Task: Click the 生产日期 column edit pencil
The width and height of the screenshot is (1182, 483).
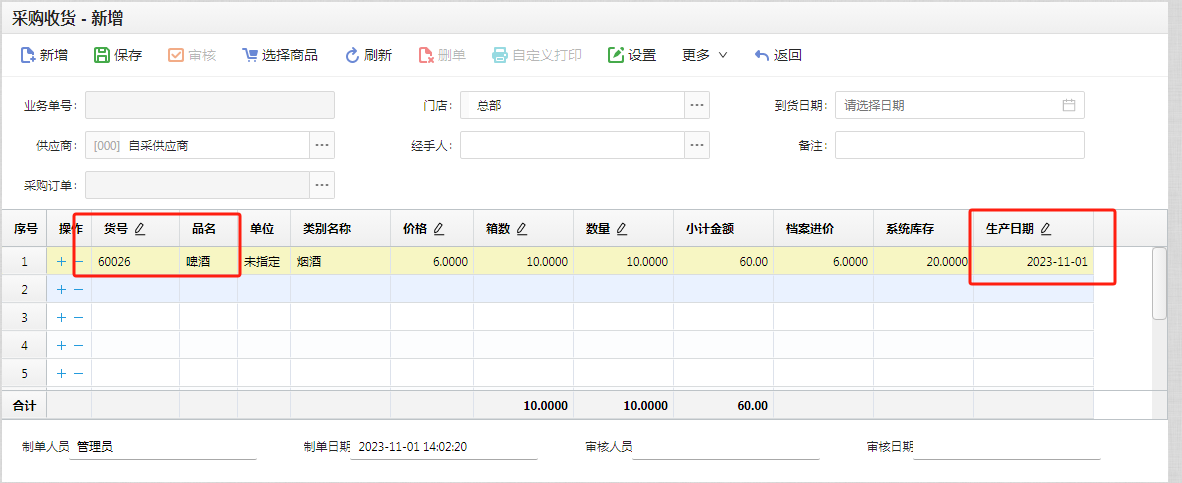Action: click(1046, 229)
